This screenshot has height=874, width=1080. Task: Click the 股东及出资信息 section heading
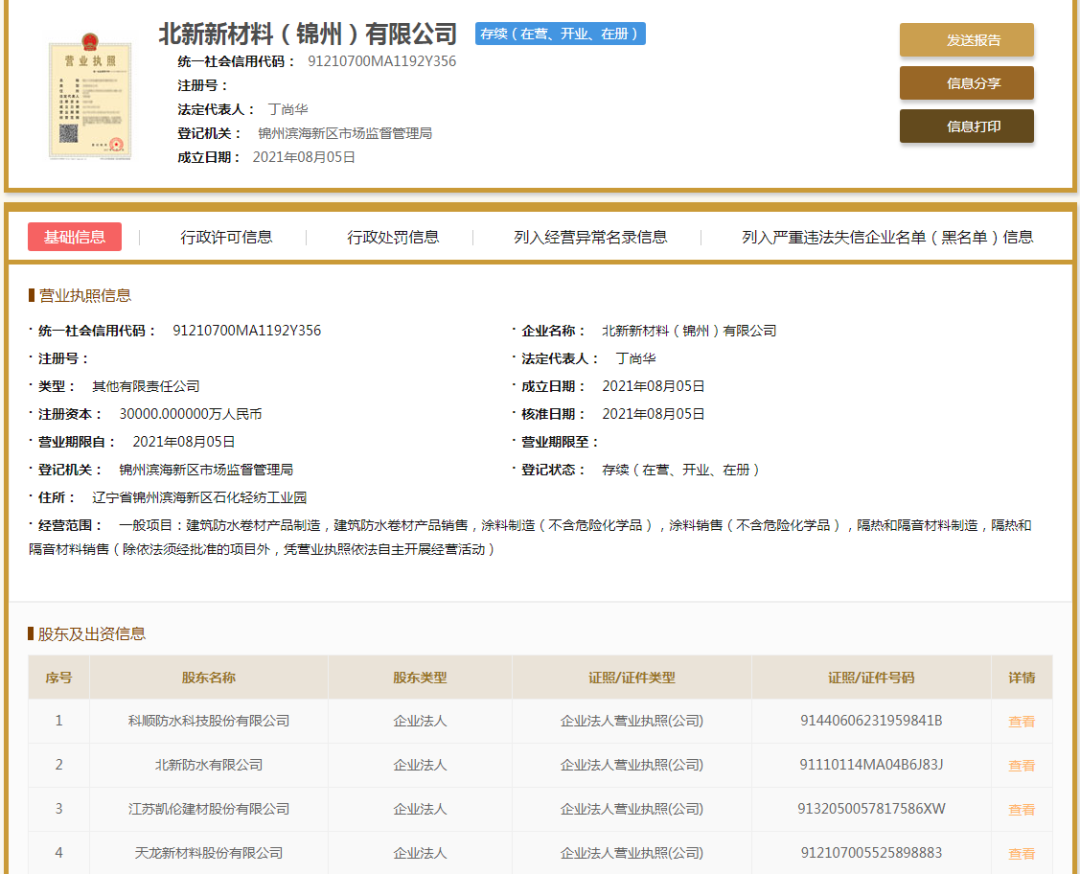pyautogui.click(x=91, y=634)
